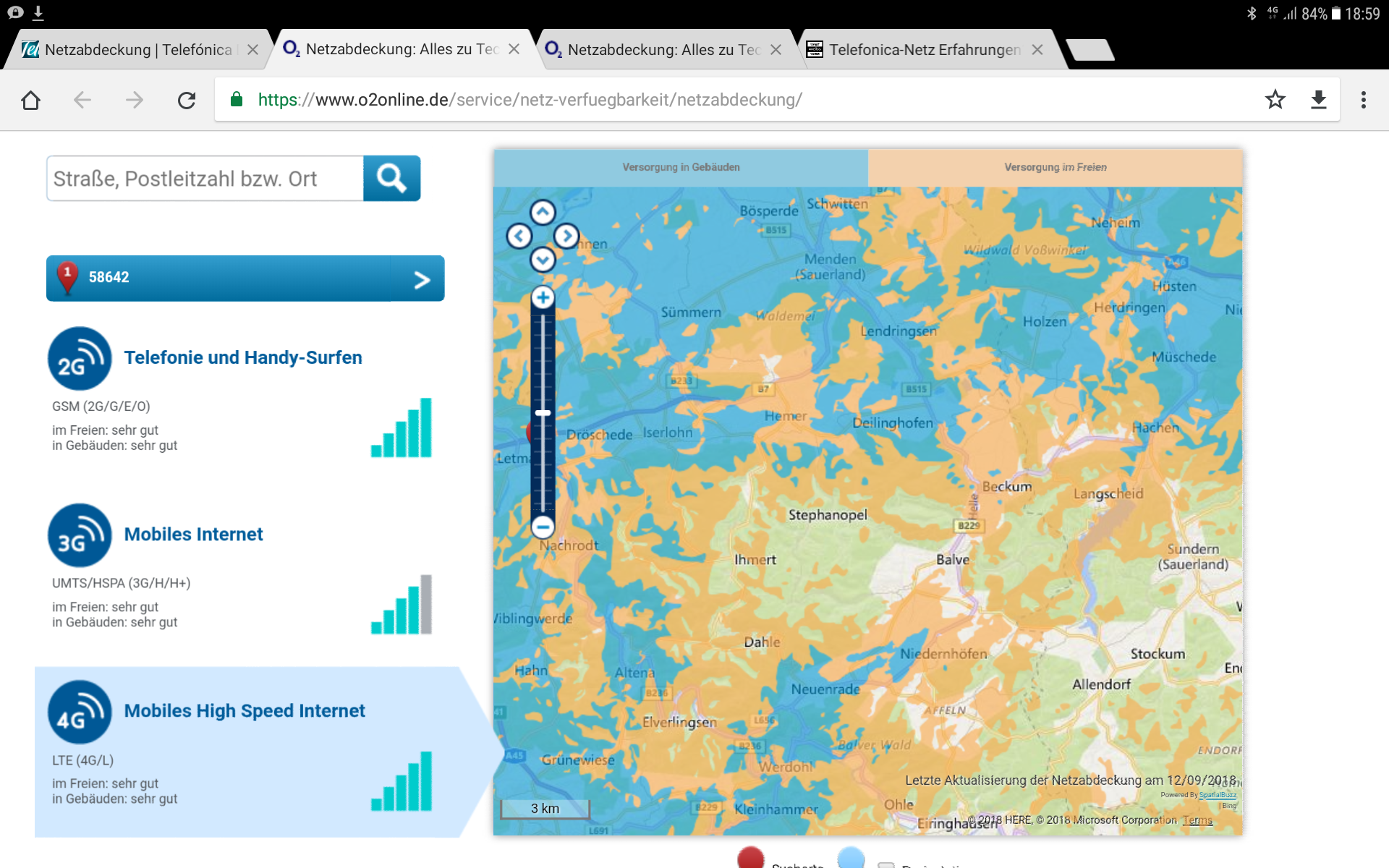Click the status bar clock 18:59
The width and height of the screenshot is (1389, 868).
(x=1362, y=14)
